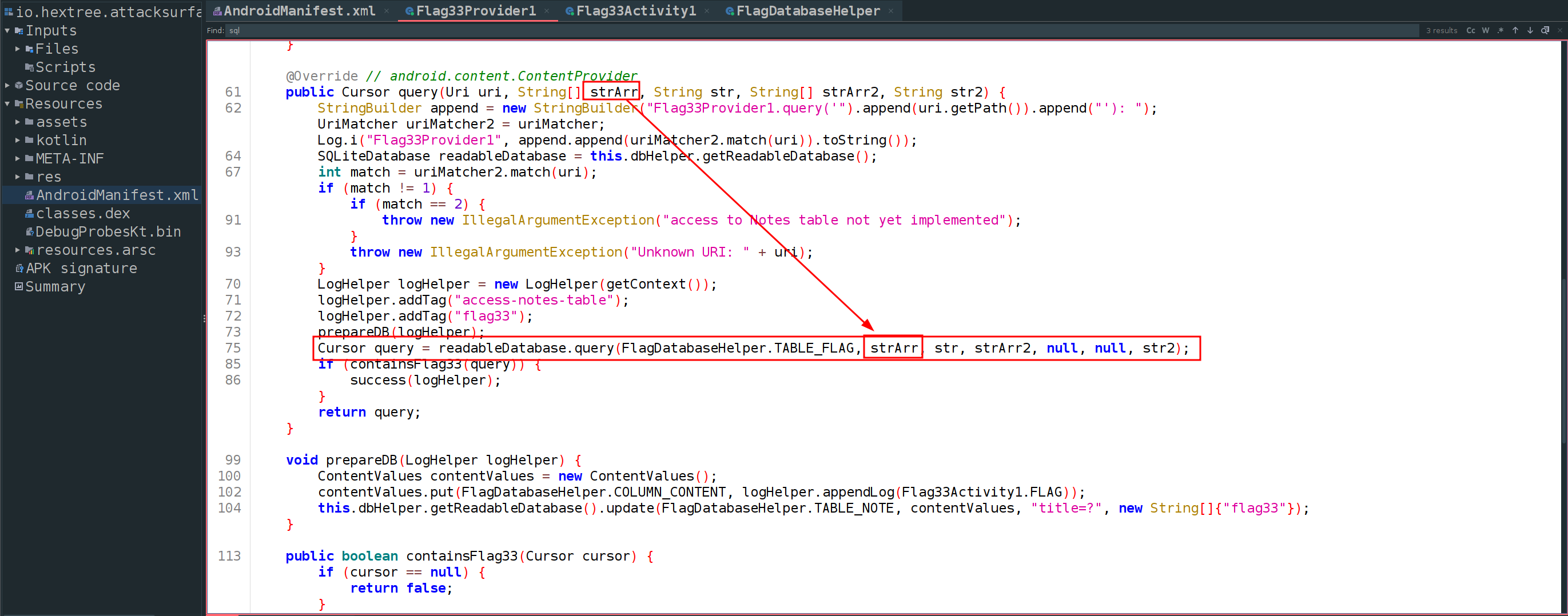
Task: Click the find-all-results magnifier icon
Action: (x=1545, y=30)
